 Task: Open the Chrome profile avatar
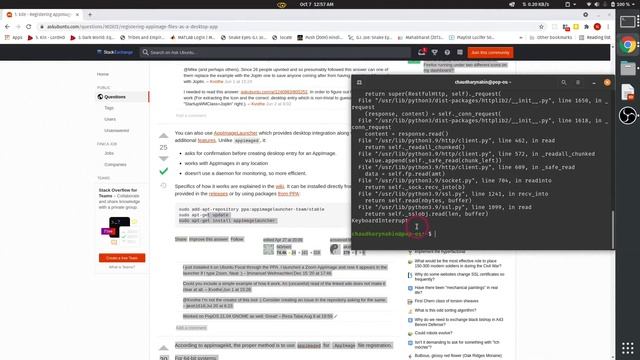(x=597, y=27)
